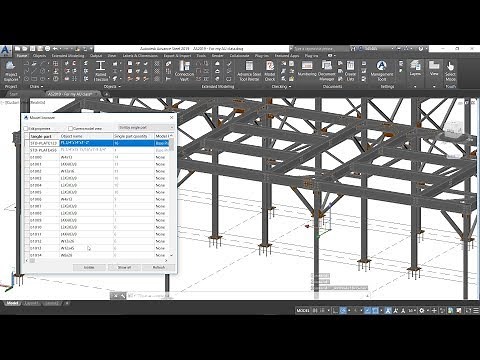Click the leftmost button beside Show all

(x=89, y=268)
